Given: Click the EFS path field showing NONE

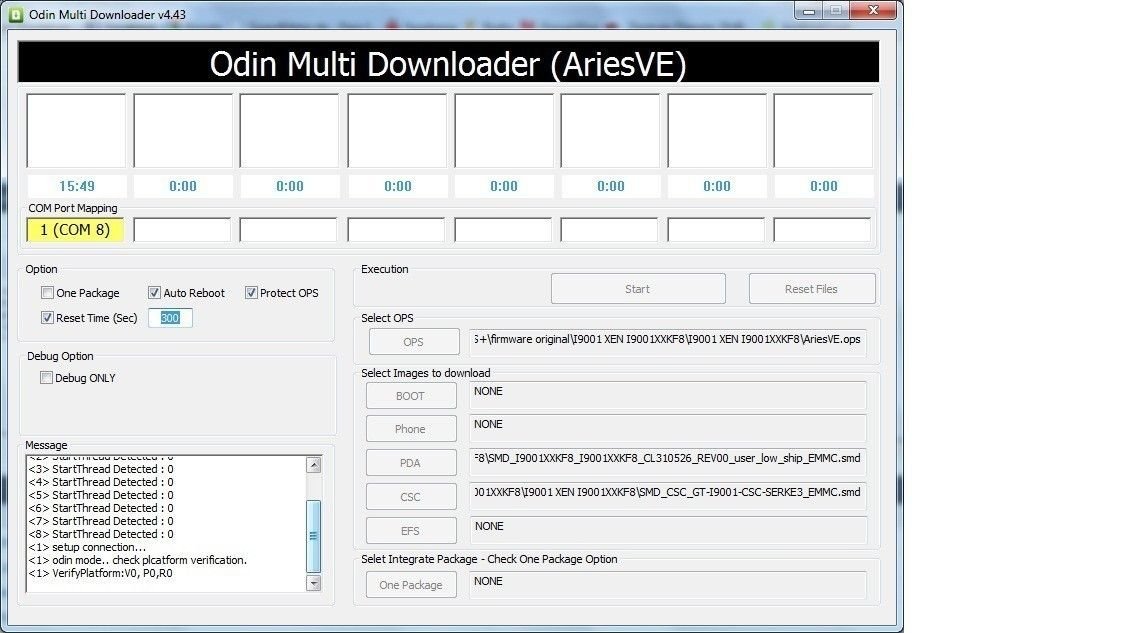Looking at the screenshot, I should (668, 531).
